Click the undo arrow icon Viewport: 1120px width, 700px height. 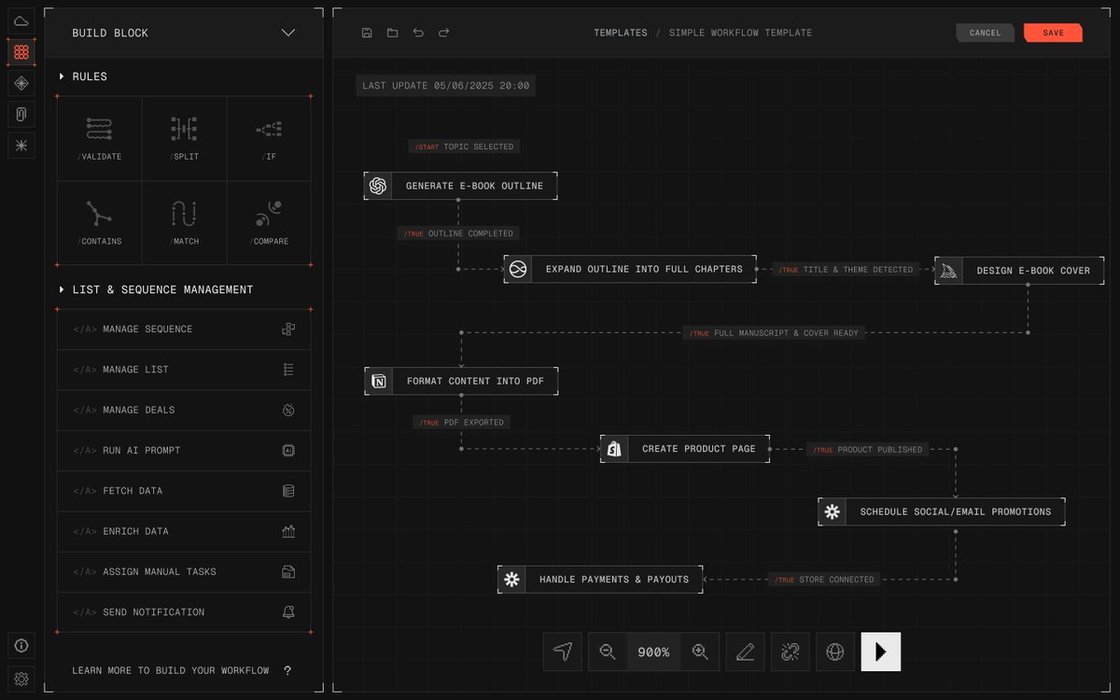pos(418,33)
